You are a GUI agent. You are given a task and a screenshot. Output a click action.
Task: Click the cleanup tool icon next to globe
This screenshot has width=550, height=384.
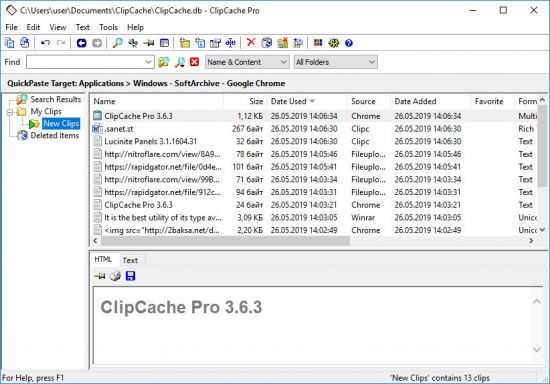pos(298,43)
